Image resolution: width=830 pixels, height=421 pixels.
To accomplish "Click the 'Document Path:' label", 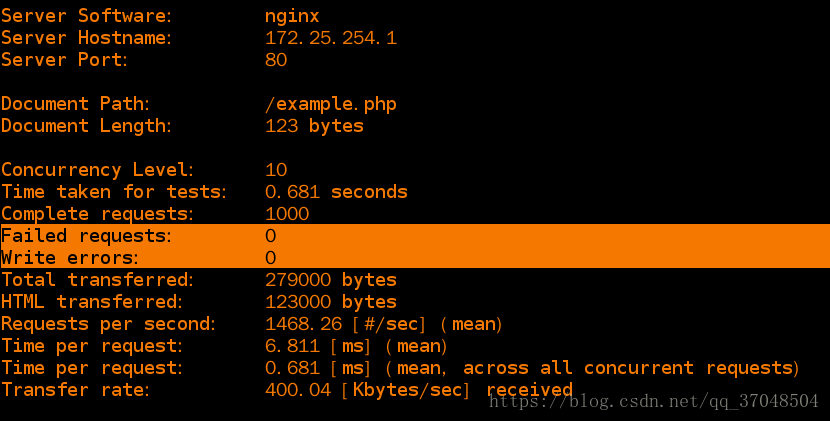I will 75,104.
